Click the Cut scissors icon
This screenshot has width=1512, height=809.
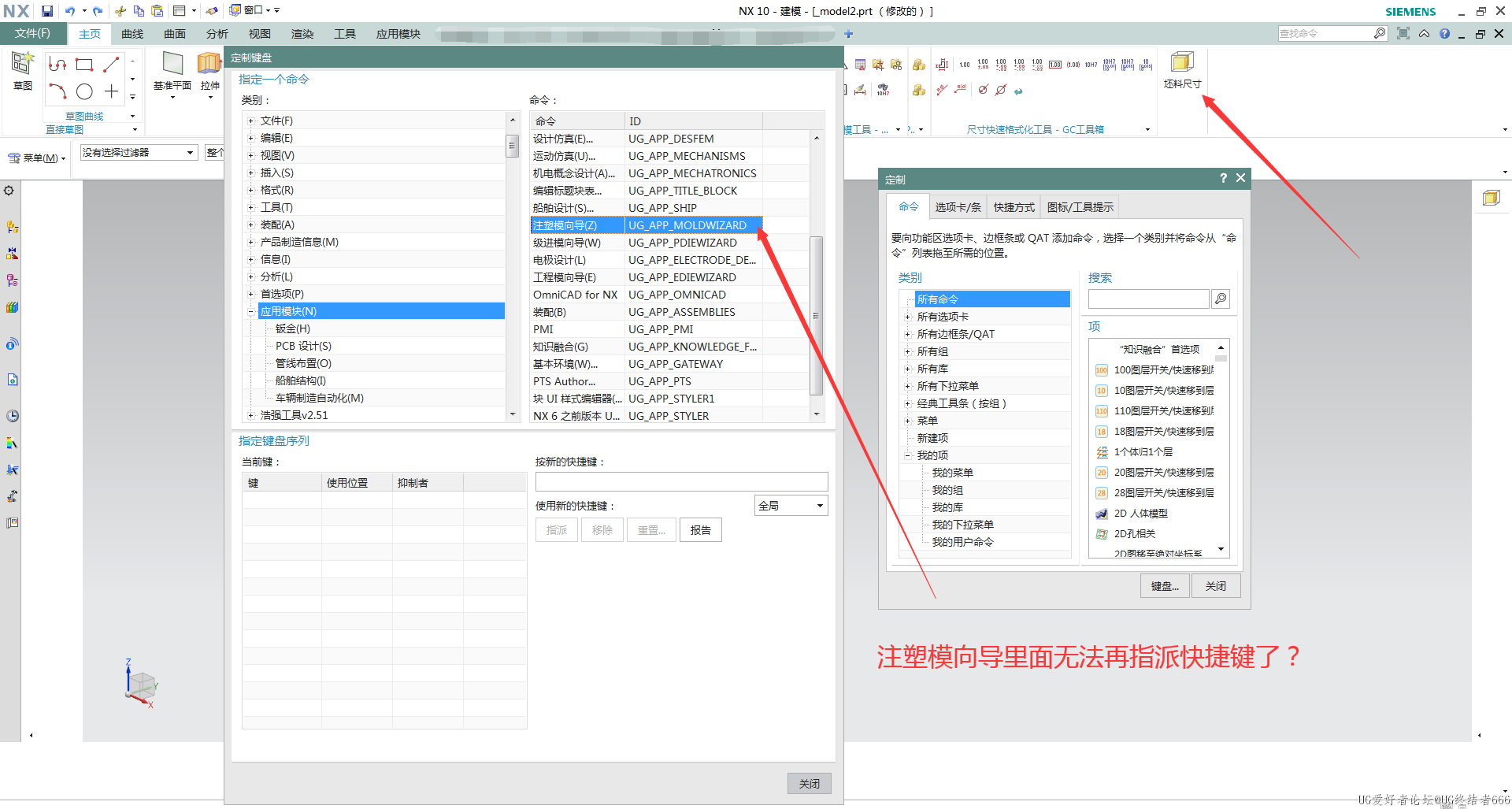click(x=120, y=11)
